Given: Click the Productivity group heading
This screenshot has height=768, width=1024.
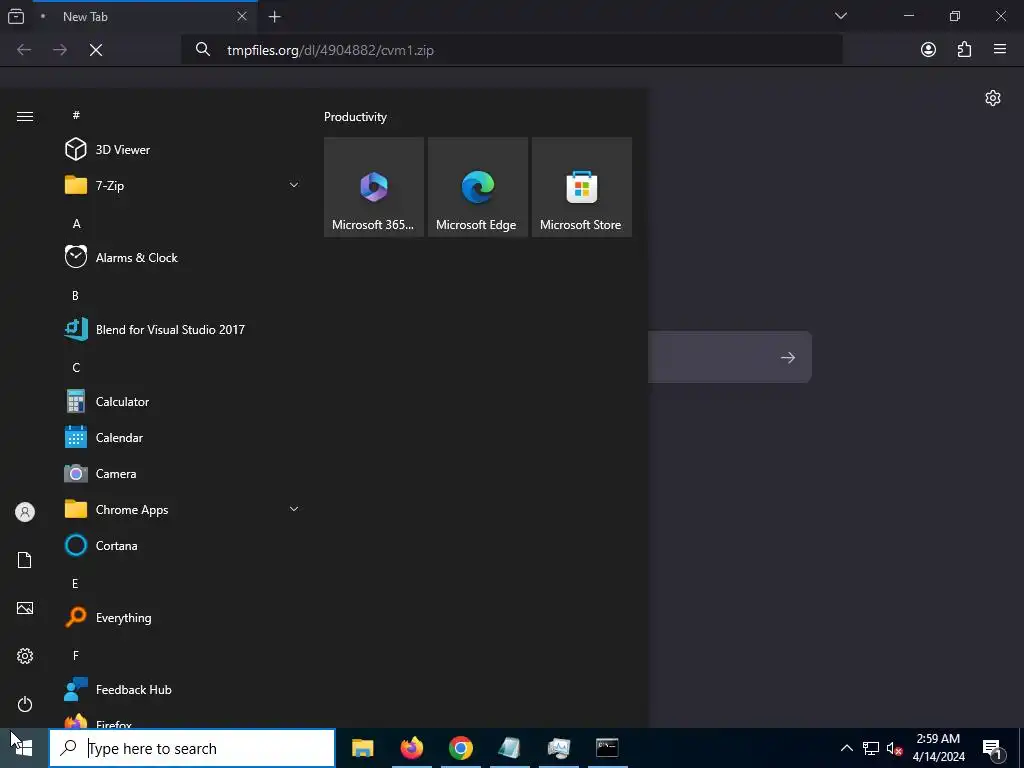Looking at the screenshot, I should coord(355,117).
